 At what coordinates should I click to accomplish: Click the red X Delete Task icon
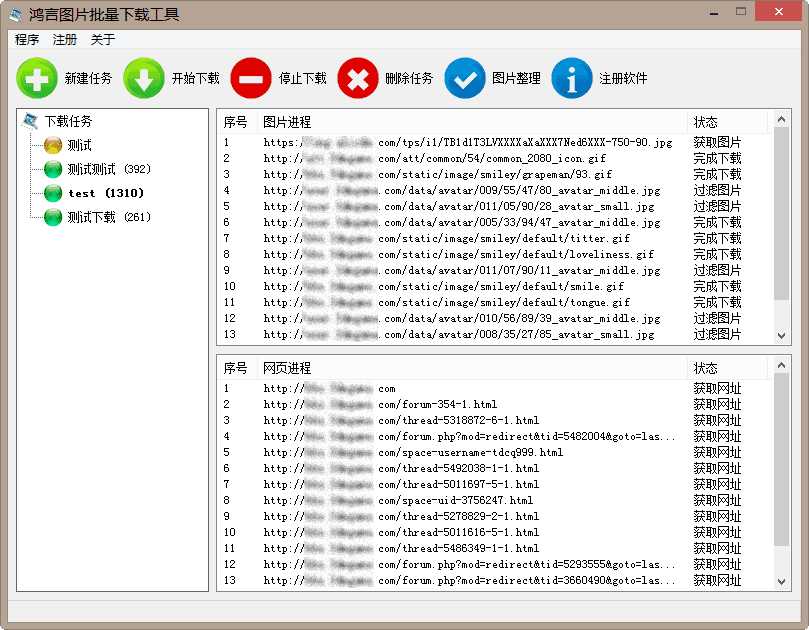click(358, 78)
